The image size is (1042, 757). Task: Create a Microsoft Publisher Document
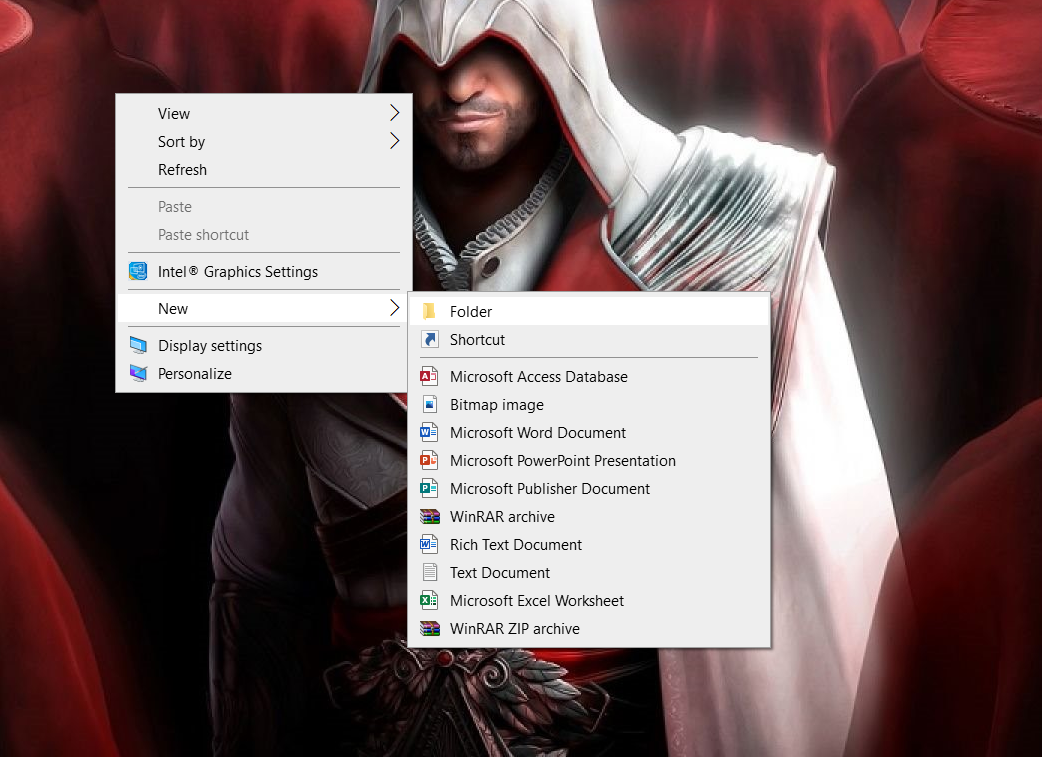[x=589, y=488]
